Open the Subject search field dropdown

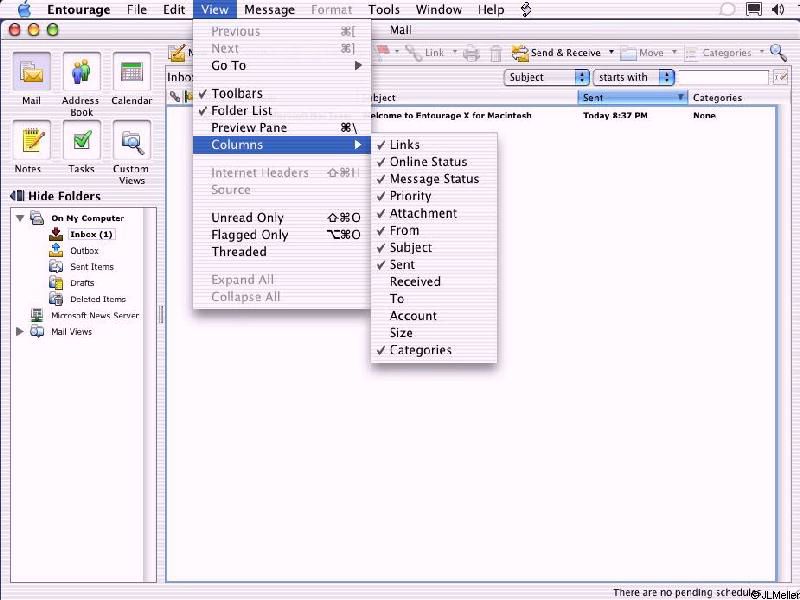[x=546, y=77]
